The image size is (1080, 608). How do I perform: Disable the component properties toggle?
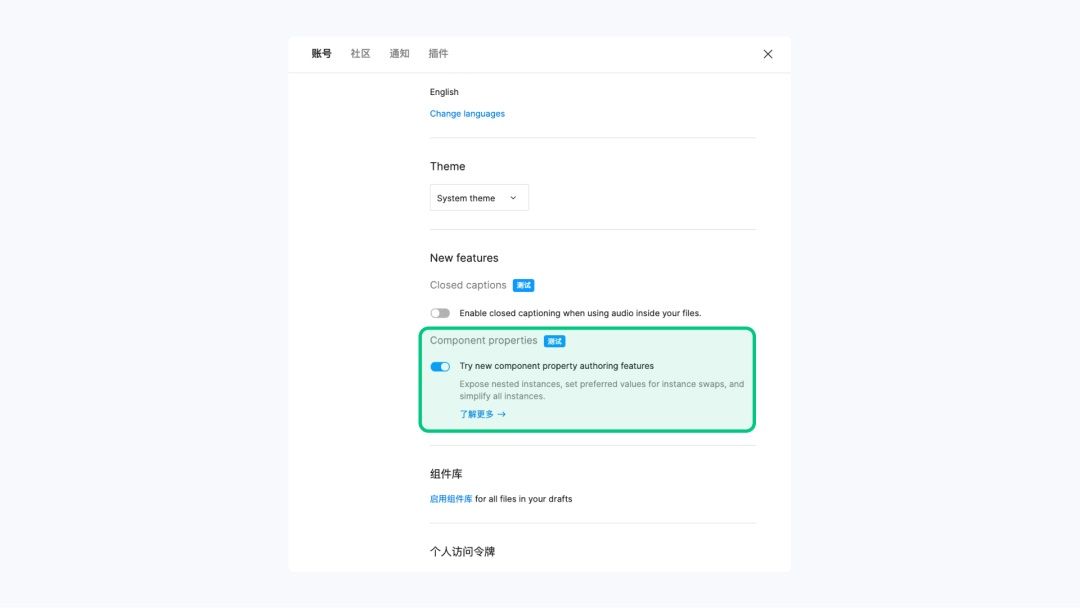point(440,366)
